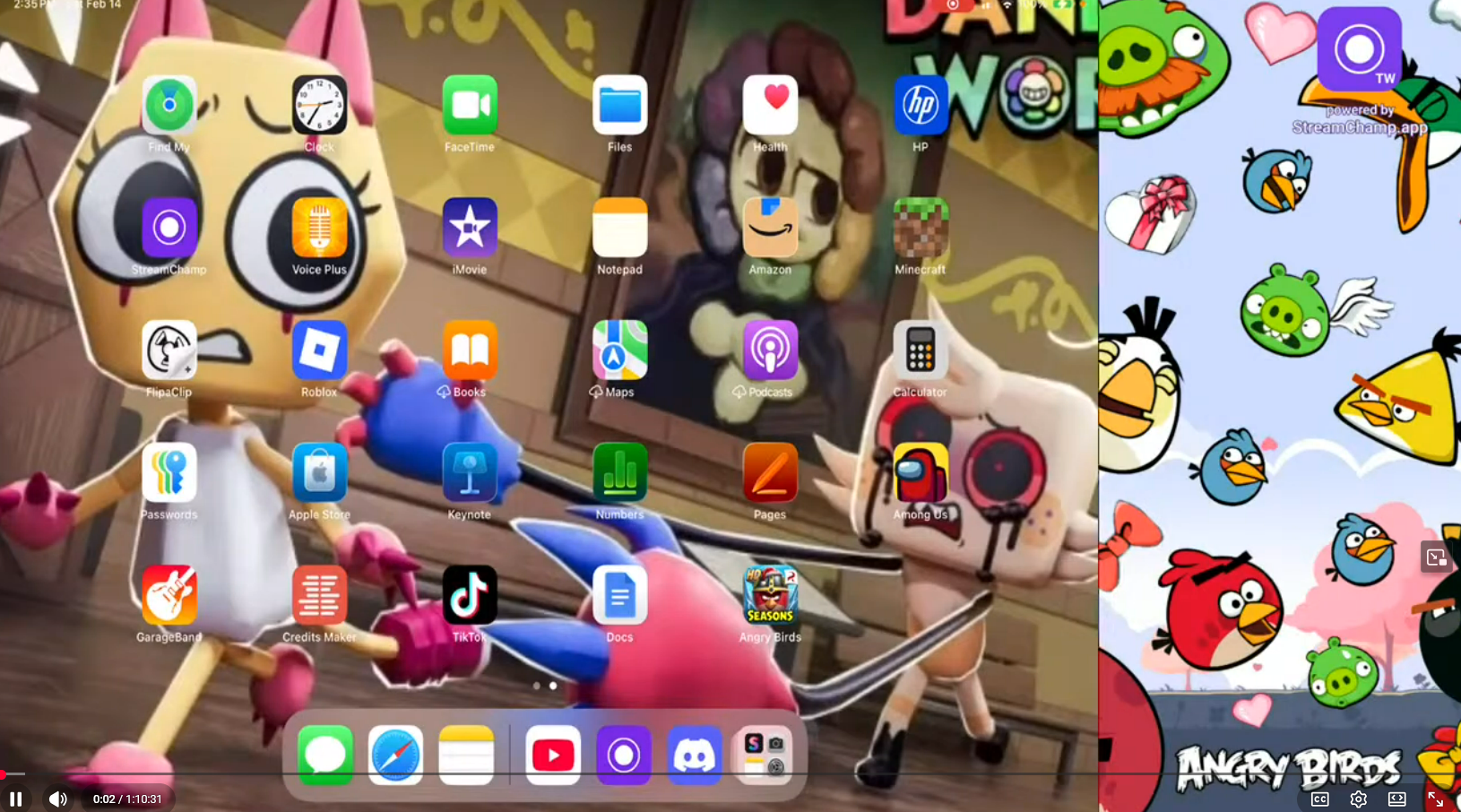
Task: Enter fullscreen mode
Action: coord(1435,799)
